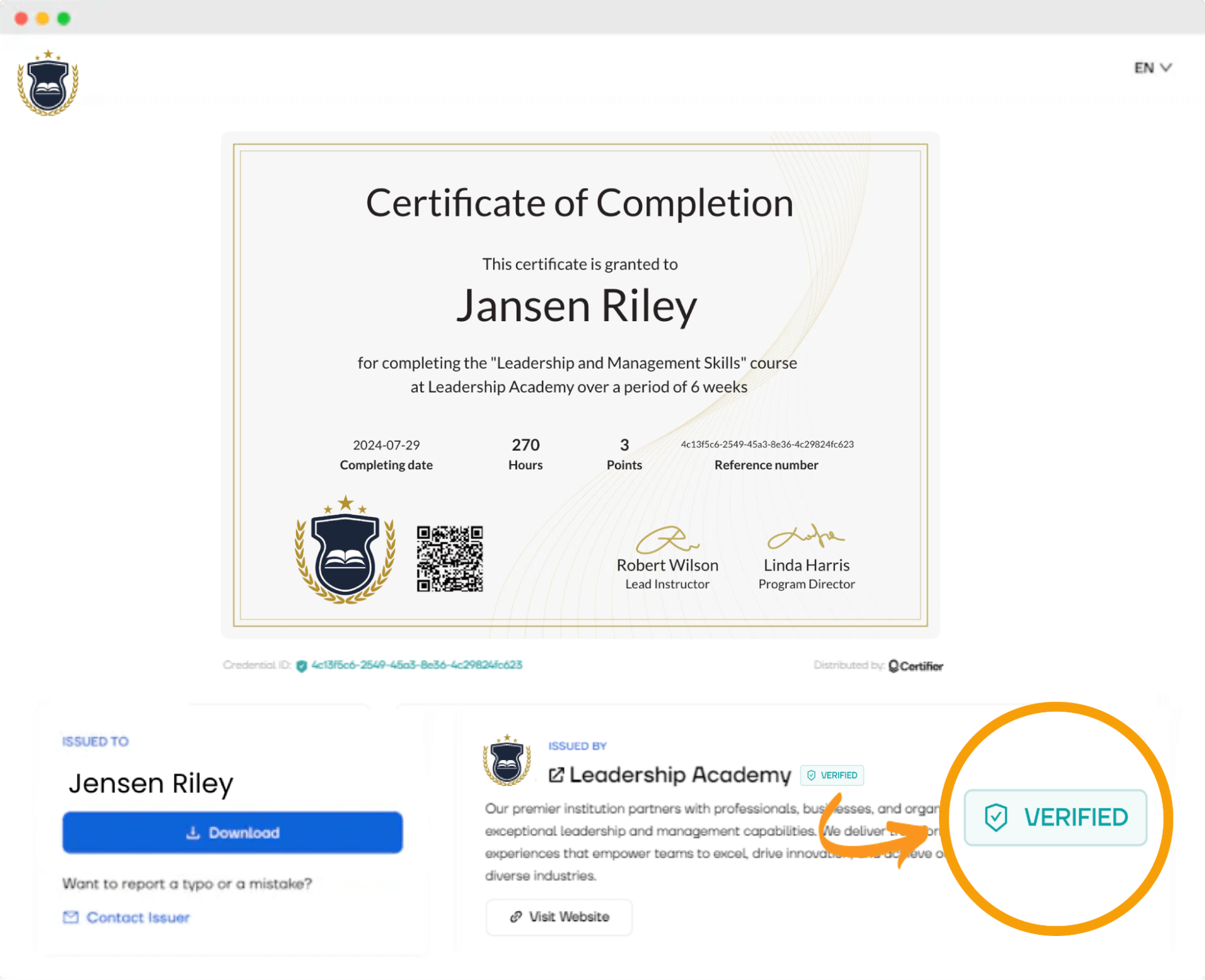This screenshot has width=1205, height=980.
Task: Click the external-link icon before Leadership Academy
Action: (x=556, y=775)
